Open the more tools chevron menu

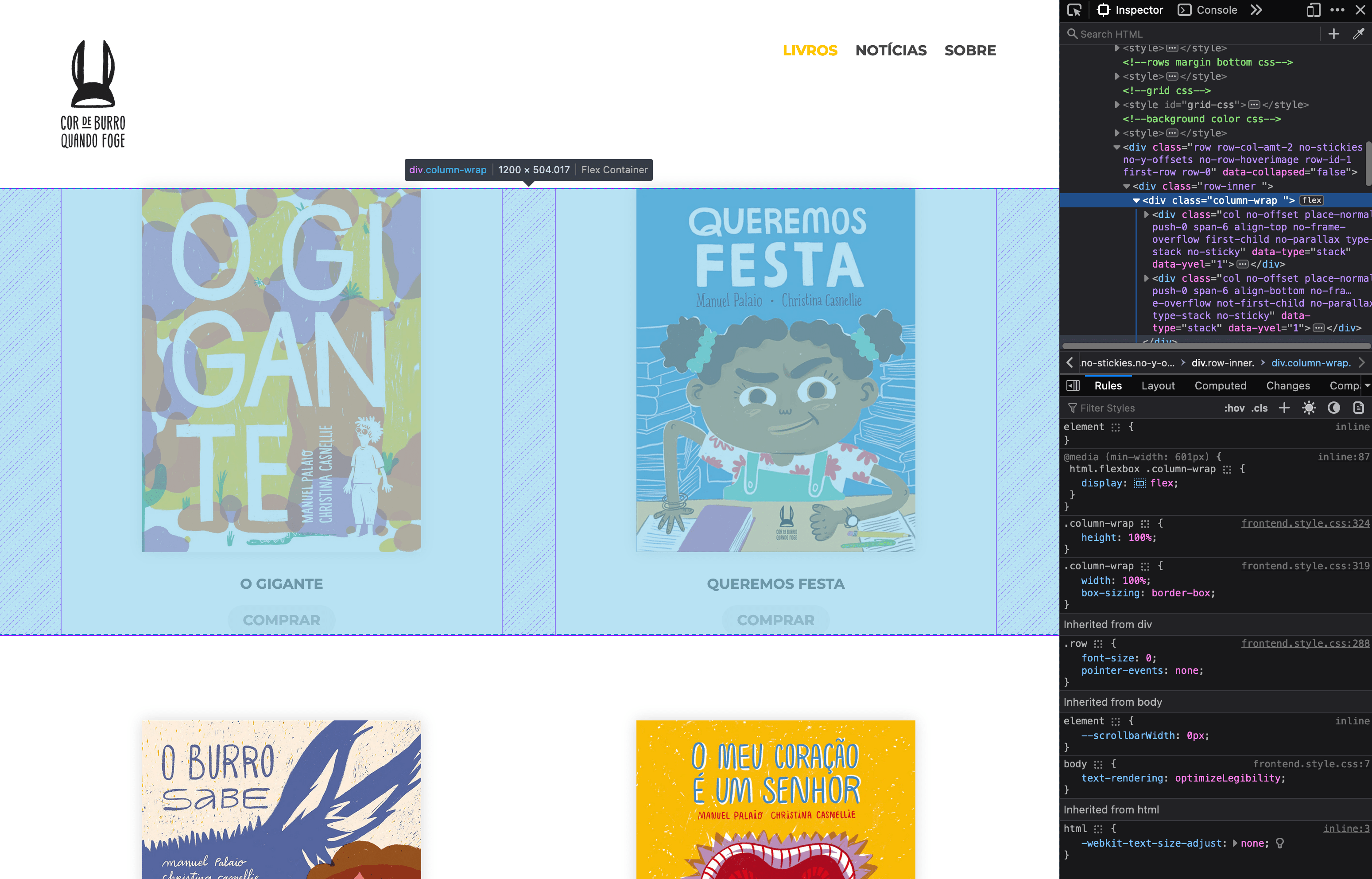[x=1256, y=10]
